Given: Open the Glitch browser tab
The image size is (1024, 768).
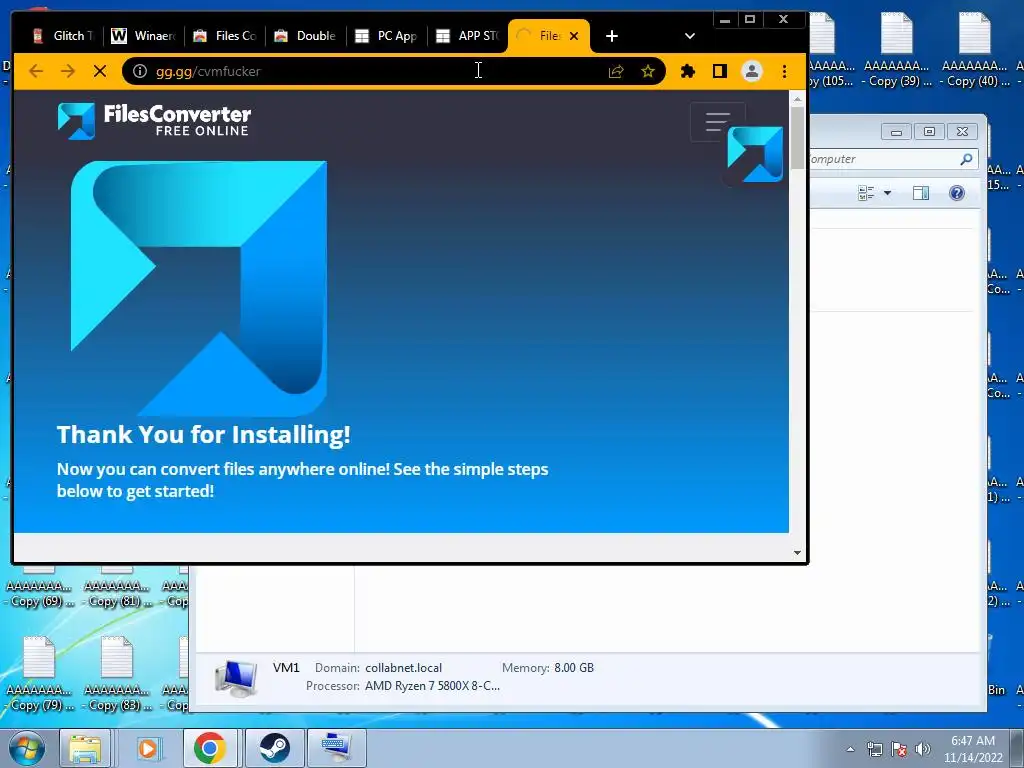Looking at the screenshot, I should click(x=63, y=36).
